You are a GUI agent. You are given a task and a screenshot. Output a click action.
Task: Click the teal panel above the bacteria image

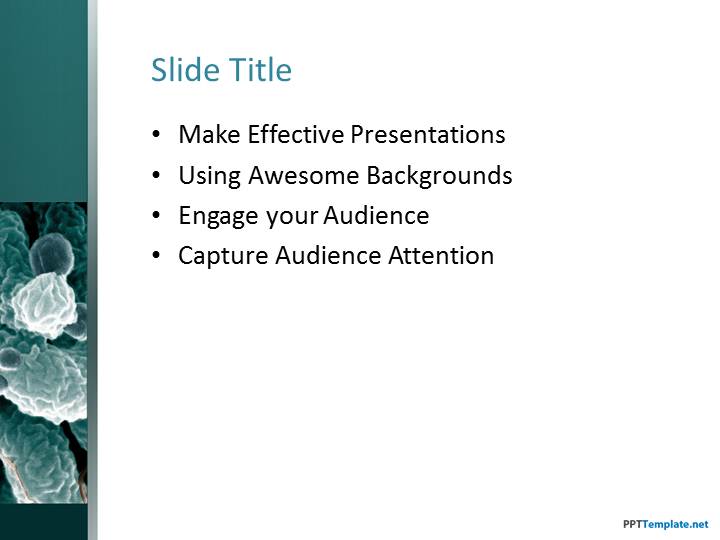(43, 100)
